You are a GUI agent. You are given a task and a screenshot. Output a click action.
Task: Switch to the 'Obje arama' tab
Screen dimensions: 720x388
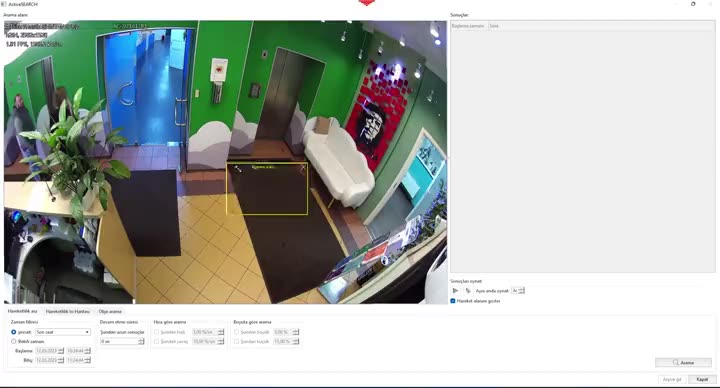pos(110,311)
